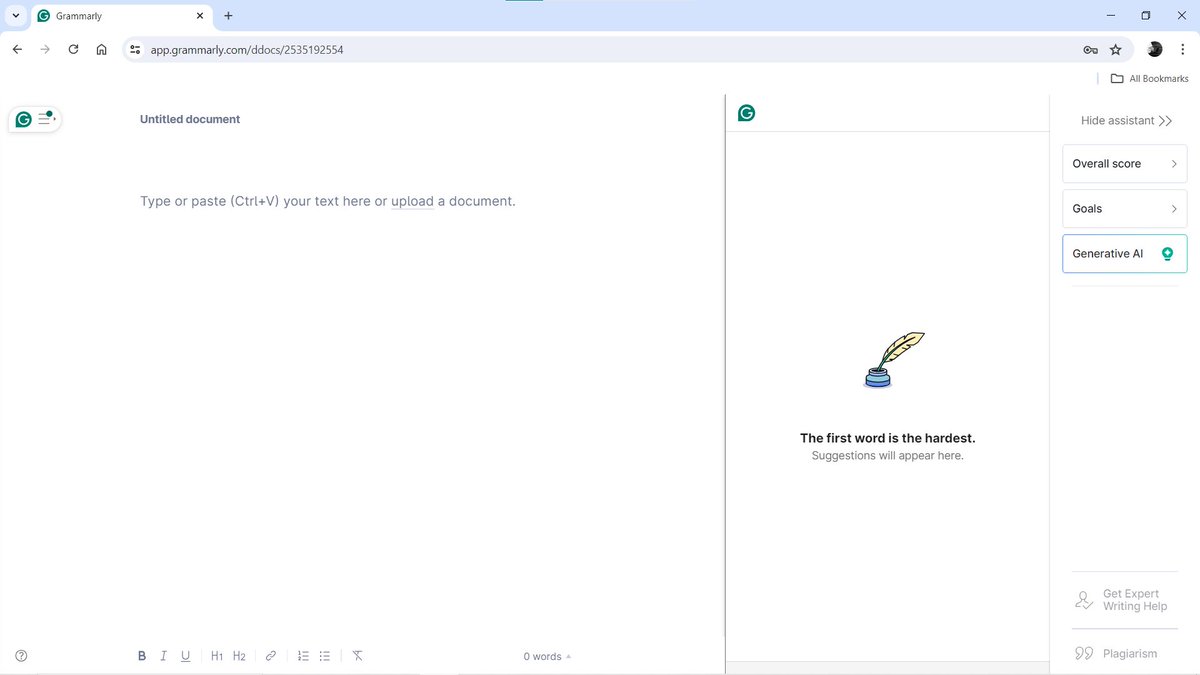
Task: Go to browser home page icon
Action: 101,49
